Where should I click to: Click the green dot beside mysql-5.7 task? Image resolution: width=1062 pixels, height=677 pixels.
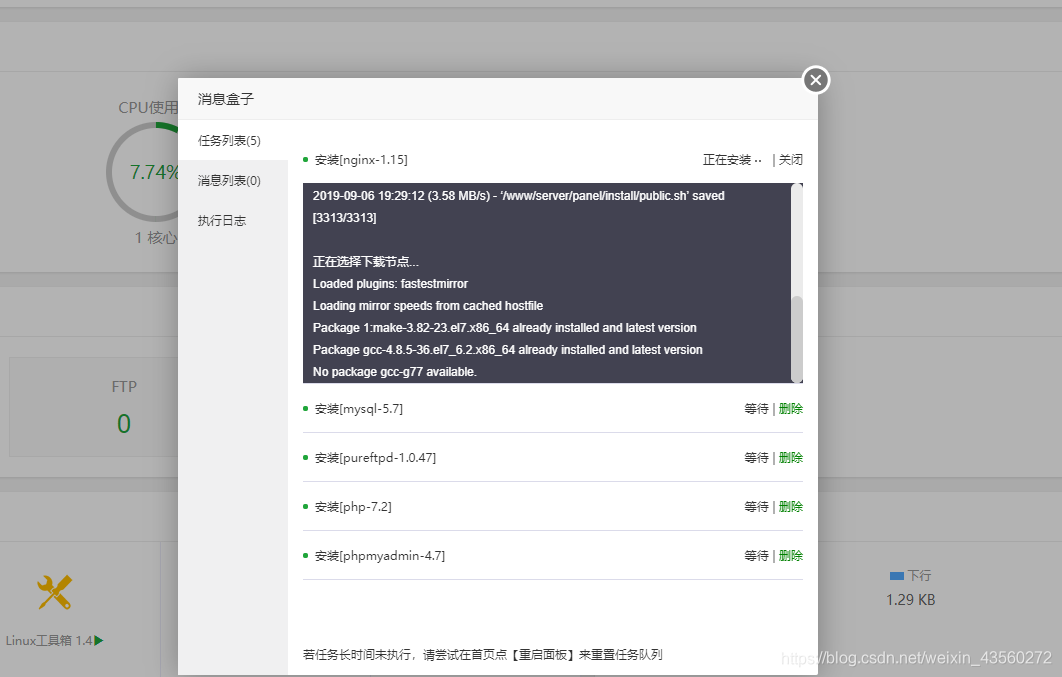[307, 408]
